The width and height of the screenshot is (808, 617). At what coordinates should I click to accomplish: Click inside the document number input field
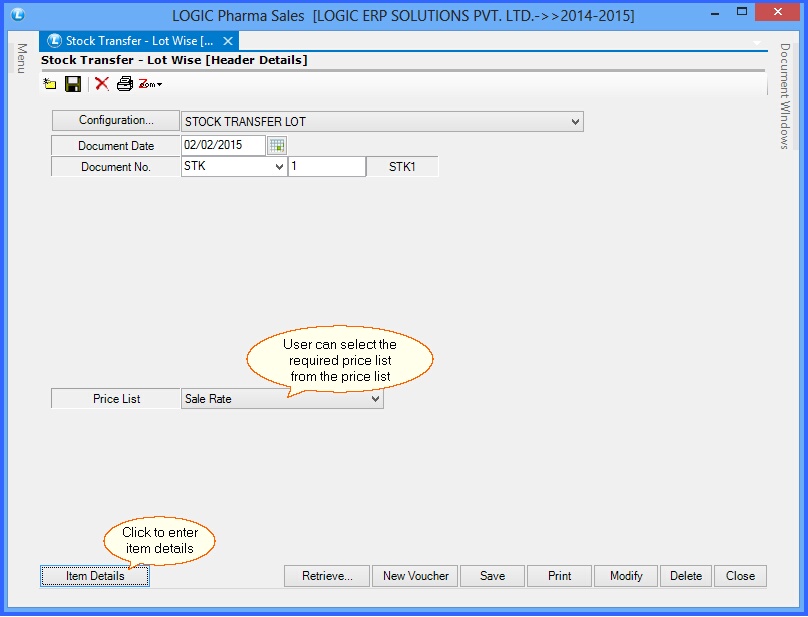tap(327, 166)
